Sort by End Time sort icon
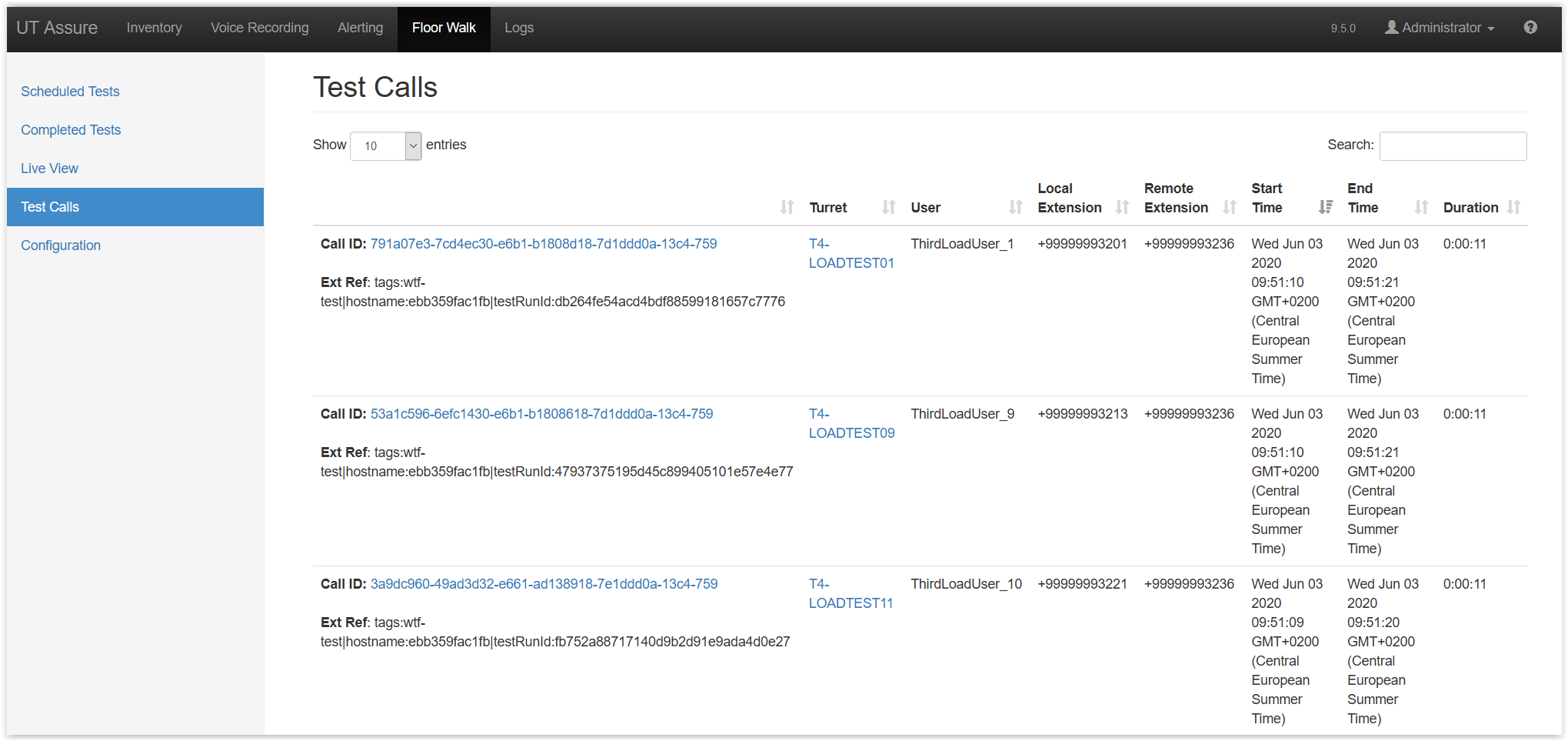1568x741 pixels. tap(1421, 207)
